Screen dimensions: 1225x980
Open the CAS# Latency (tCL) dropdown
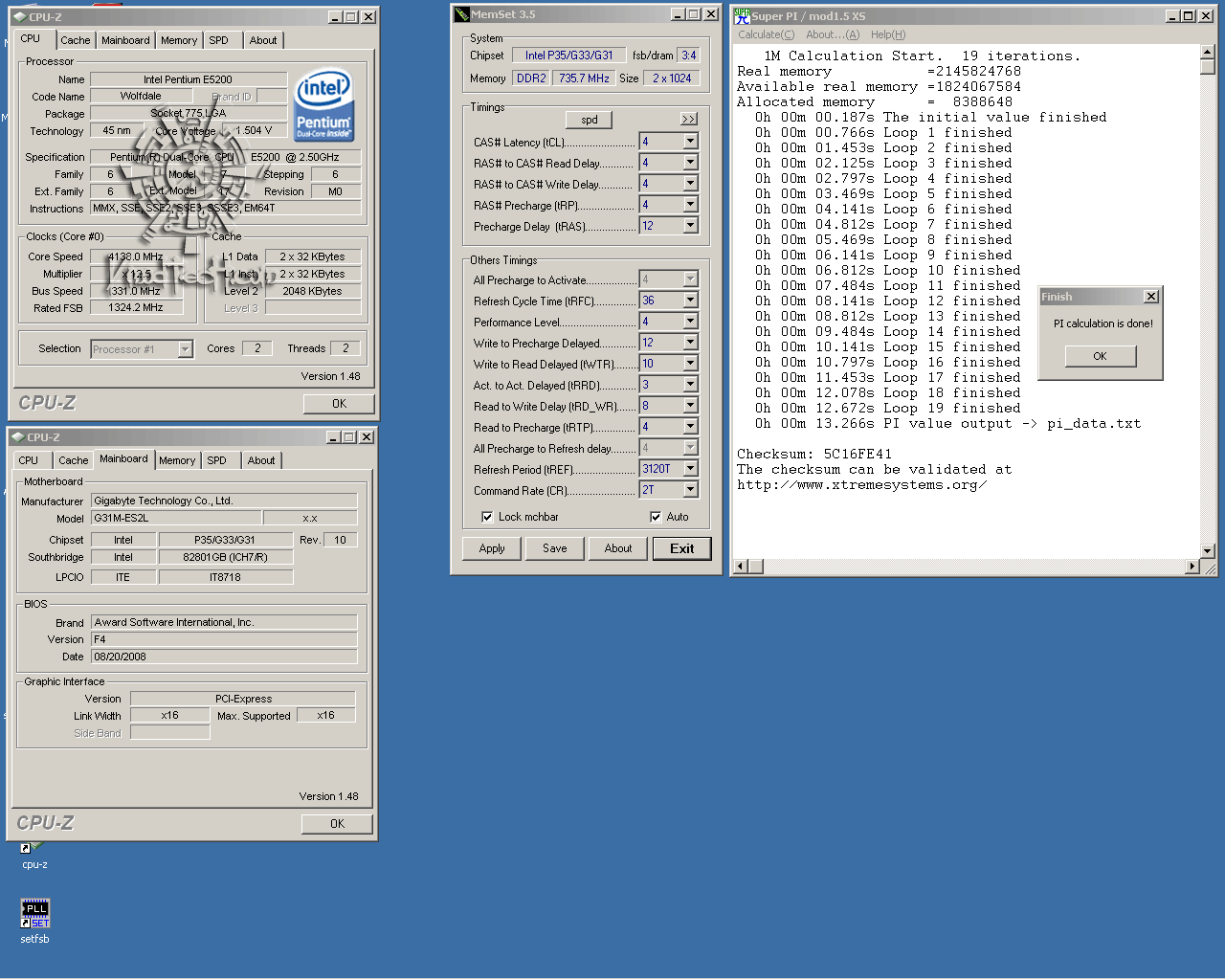(690, 142)
